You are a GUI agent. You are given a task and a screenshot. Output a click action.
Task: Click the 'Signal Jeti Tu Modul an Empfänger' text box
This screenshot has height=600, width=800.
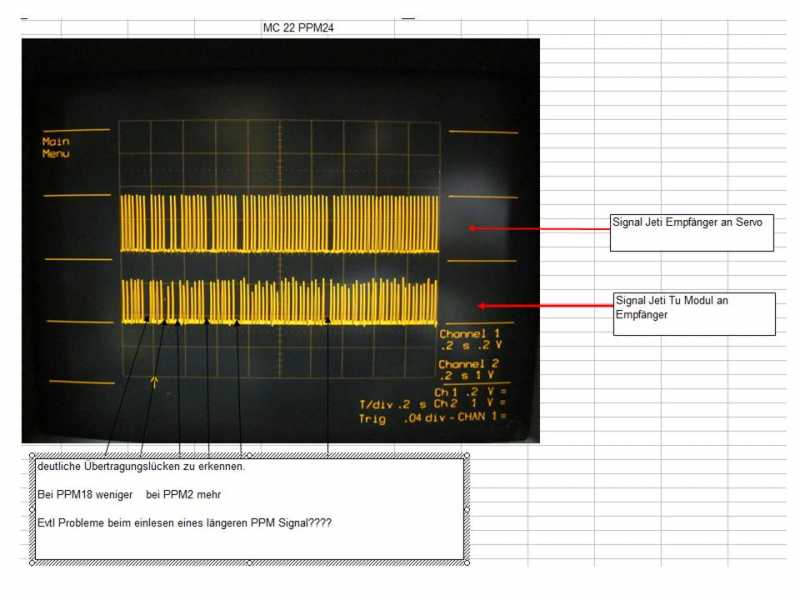pyautogui.click(x=694, y=314)
